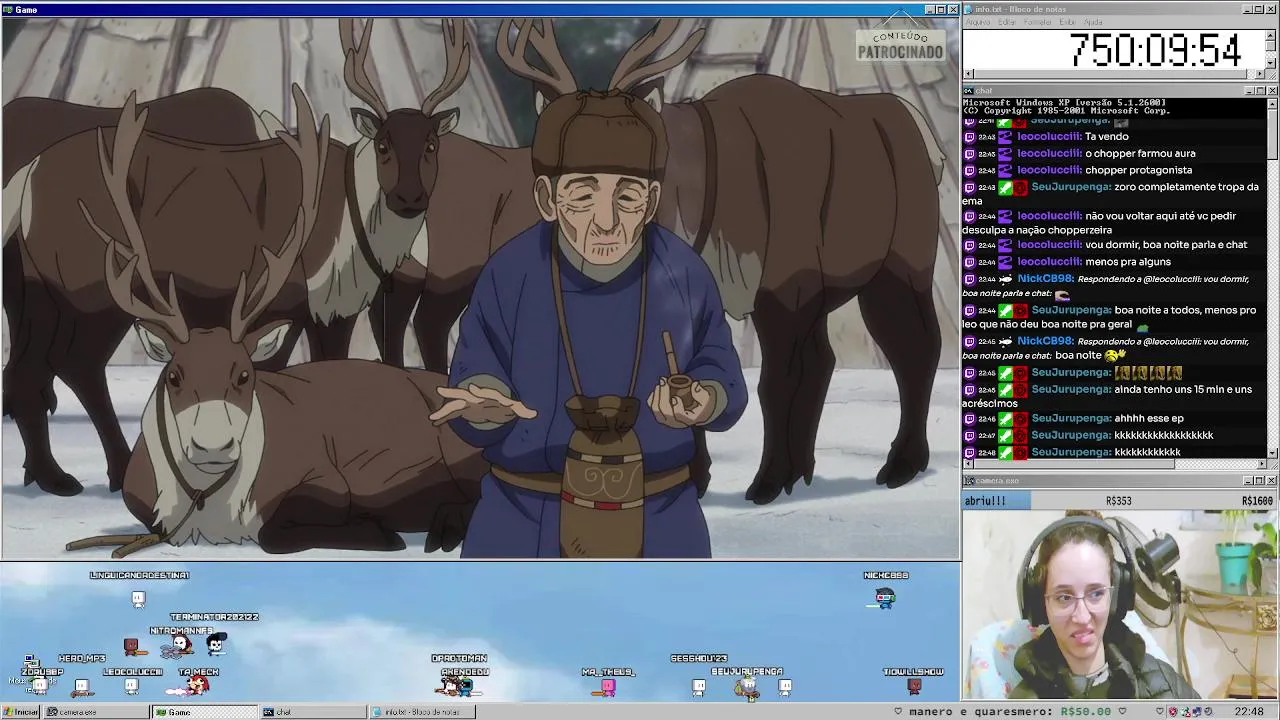
Task: Select the TA_MECK red-haired avatar
Action: pyautogui.click(x=198, y=685)
